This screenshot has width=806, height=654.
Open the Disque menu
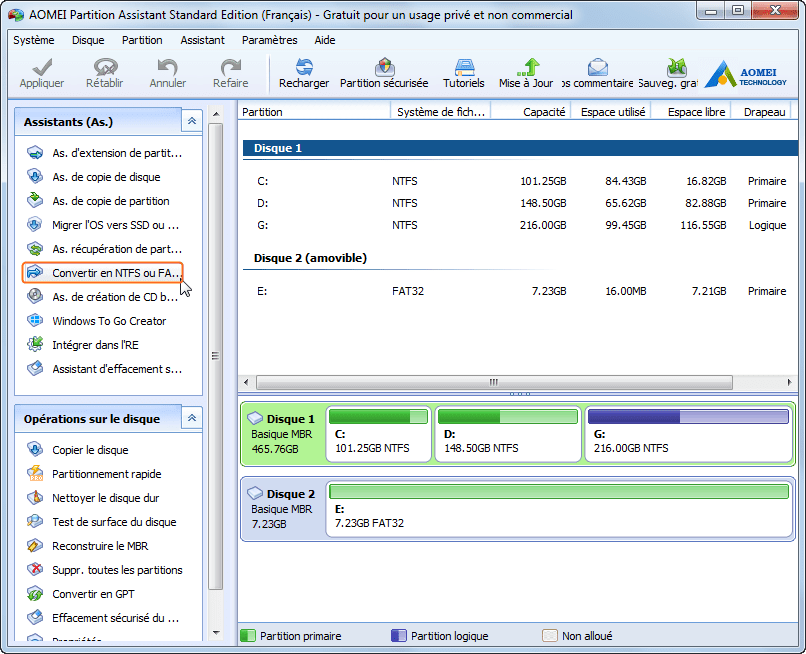tap(88, 40)
